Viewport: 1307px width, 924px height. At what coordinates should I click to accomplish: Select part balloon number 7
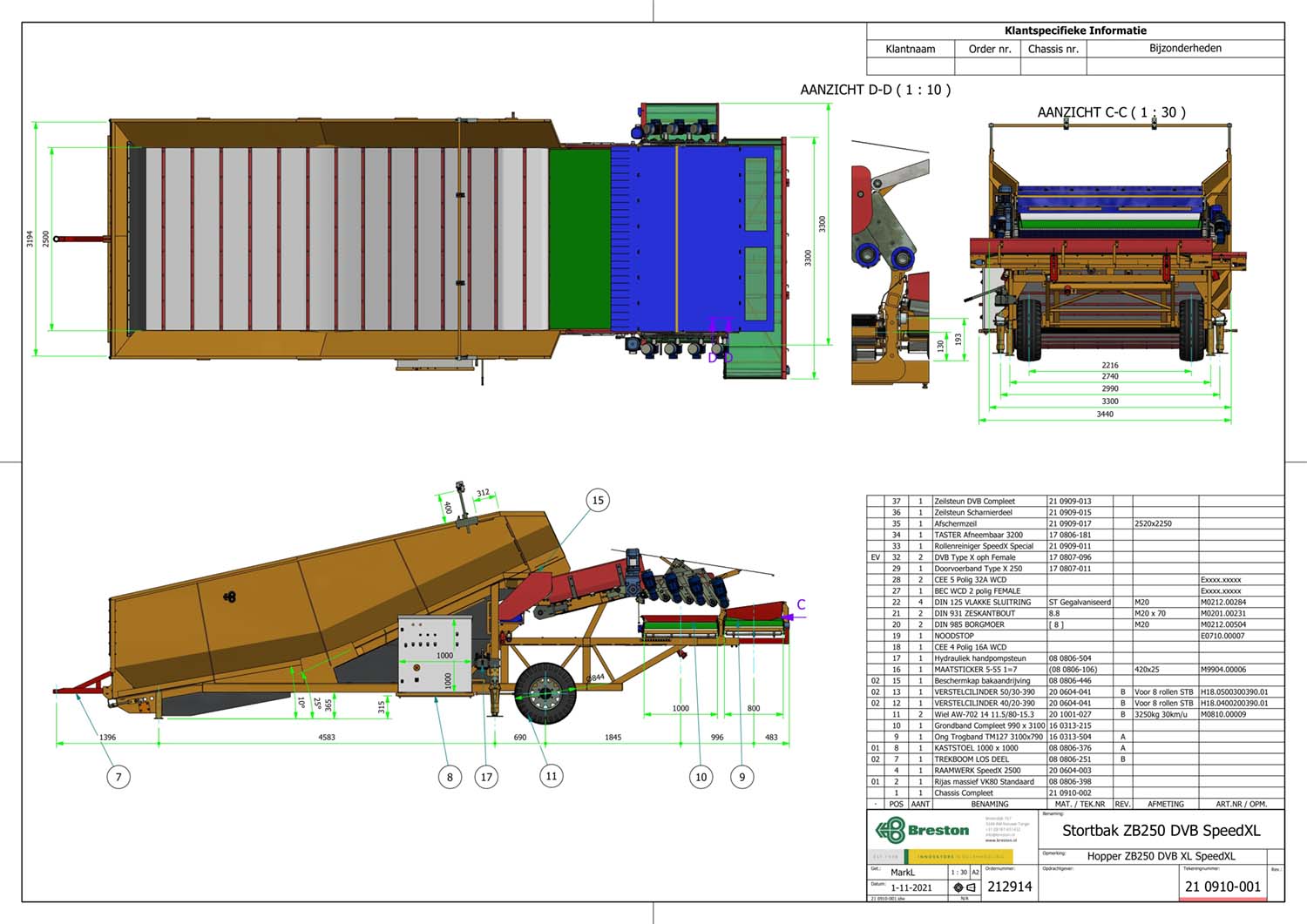coord(119,776)
